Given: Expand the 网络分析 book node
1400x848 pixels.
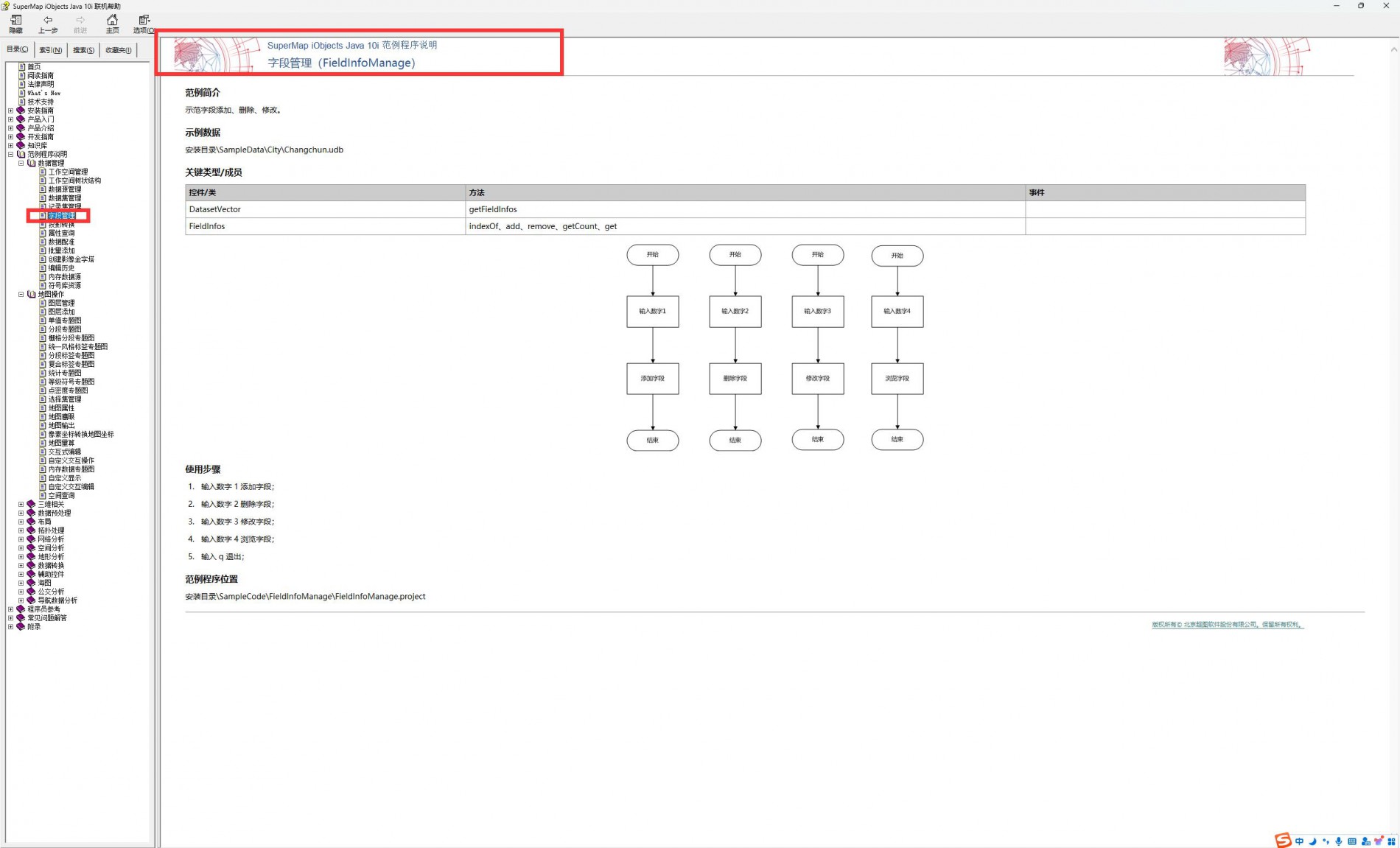Looking at the screenshot, I should click(x=21, y=539).
